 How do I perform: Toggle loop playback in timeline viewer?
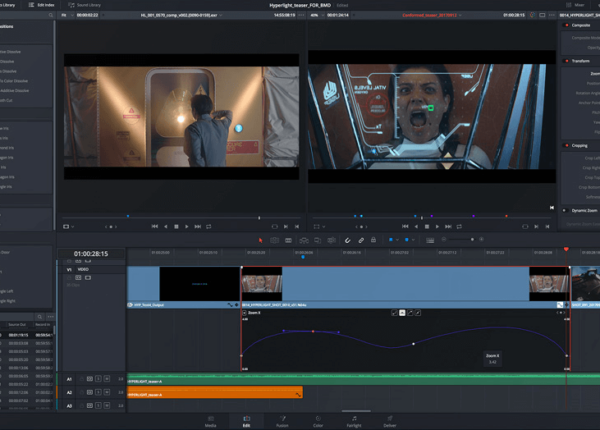point(459,226)
